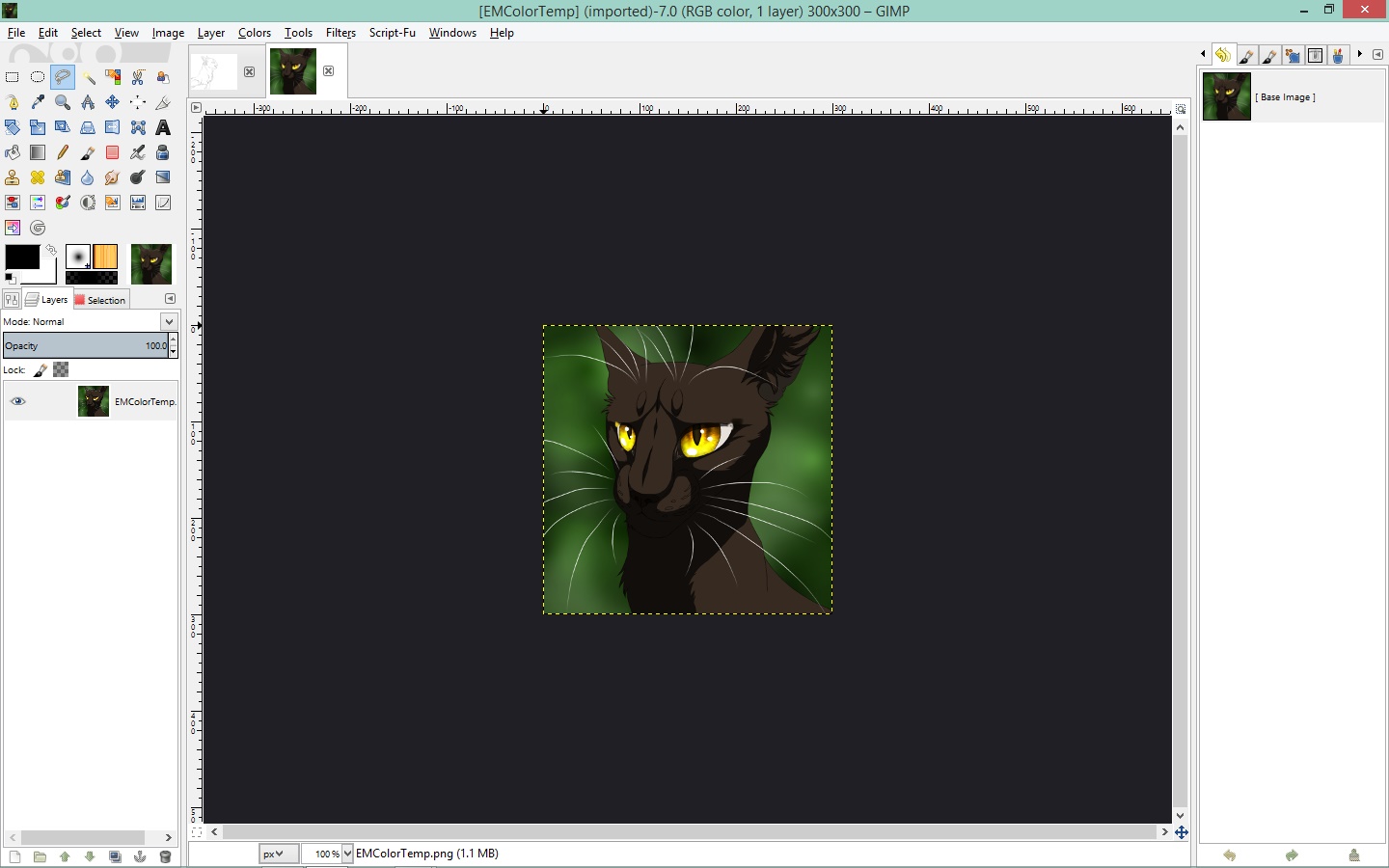Toggle lock pixels brush icon
The height and width of the screenshot is (868, 1389).
coord(41,370)
